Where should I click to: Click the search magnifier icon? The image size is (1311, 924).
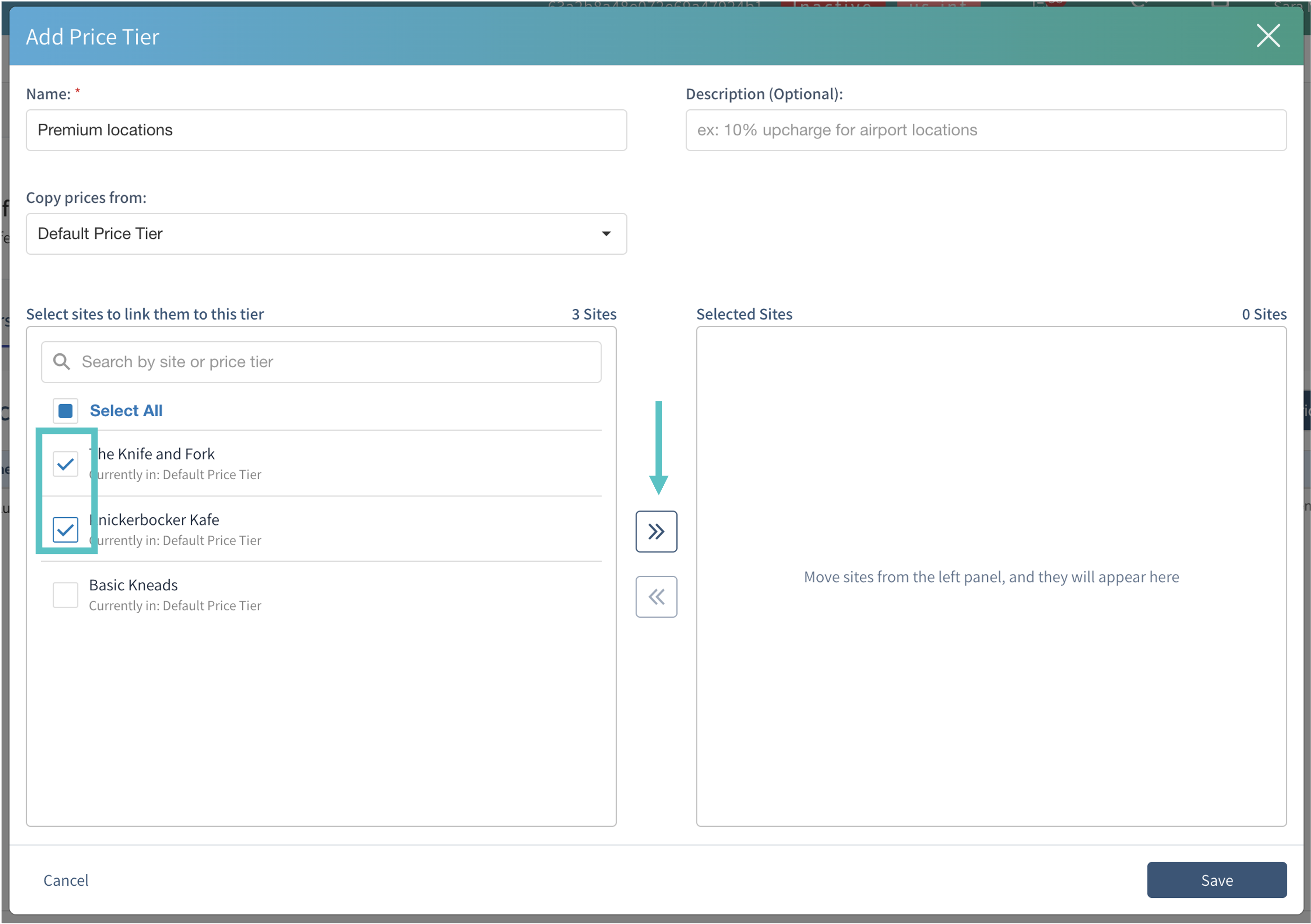(x=62, y=362)
